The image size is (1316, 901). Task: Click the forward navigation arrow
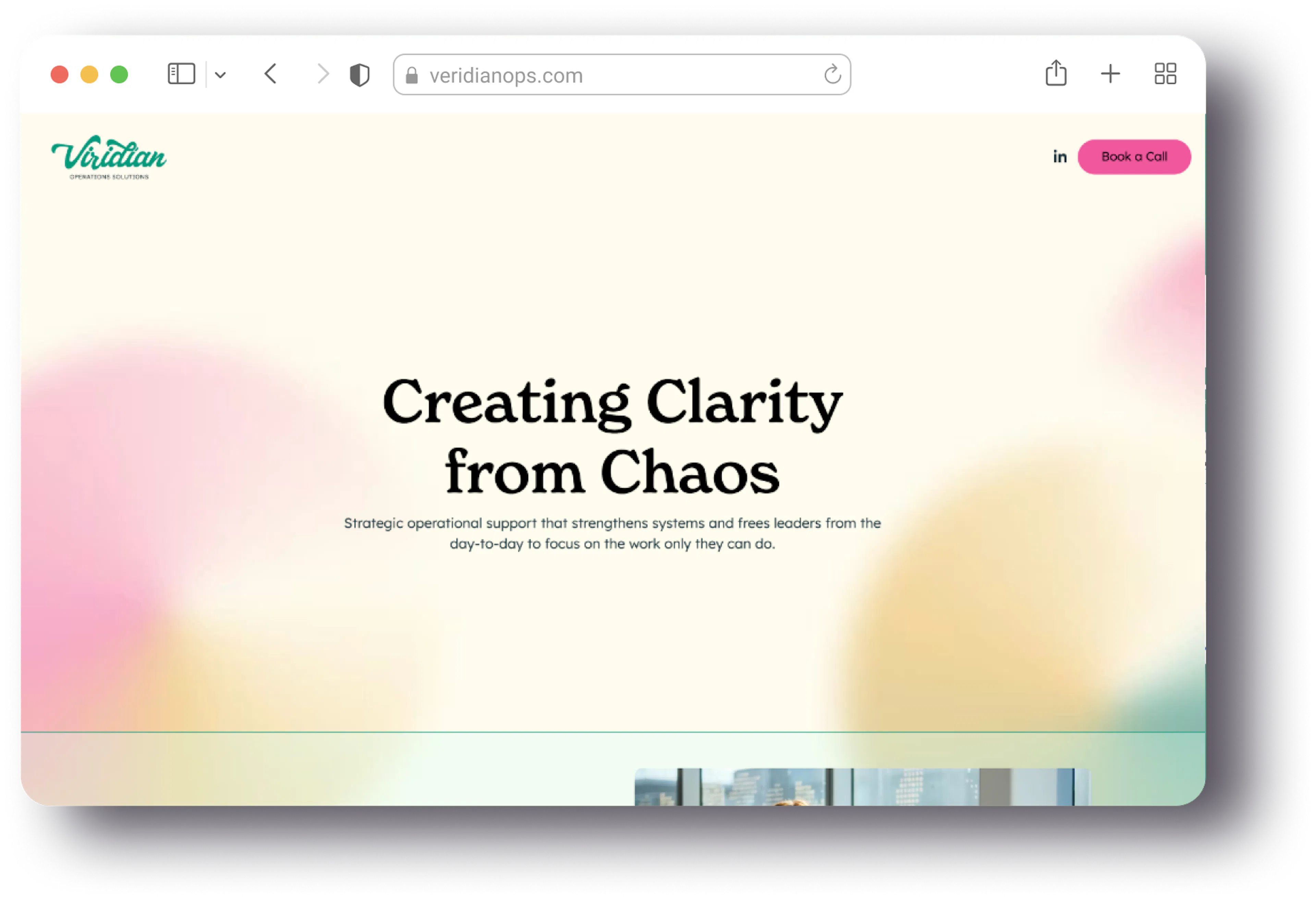323,74
